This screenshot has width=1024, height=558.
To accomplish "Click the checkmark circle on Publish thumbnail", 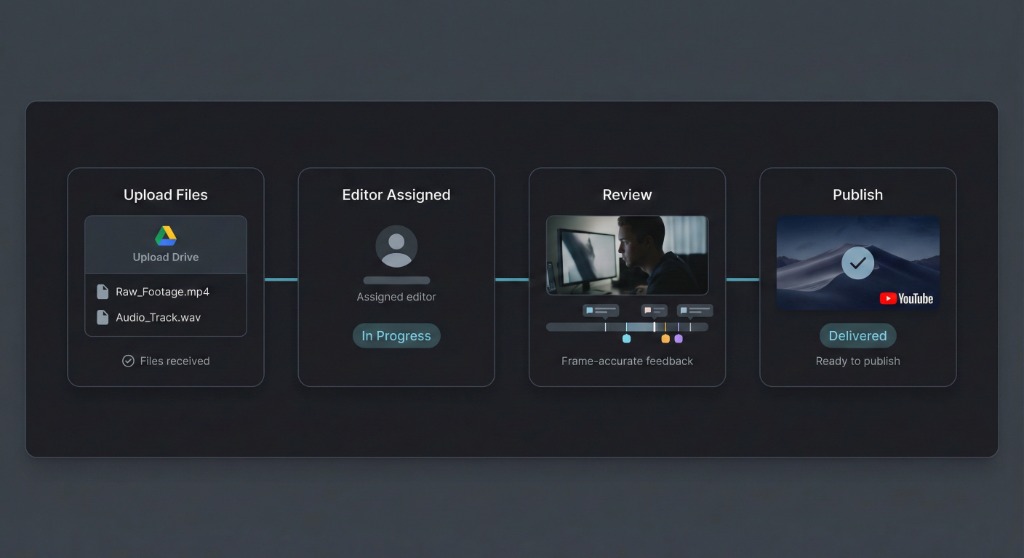I will pyautogui.click(x=857, y=263).
